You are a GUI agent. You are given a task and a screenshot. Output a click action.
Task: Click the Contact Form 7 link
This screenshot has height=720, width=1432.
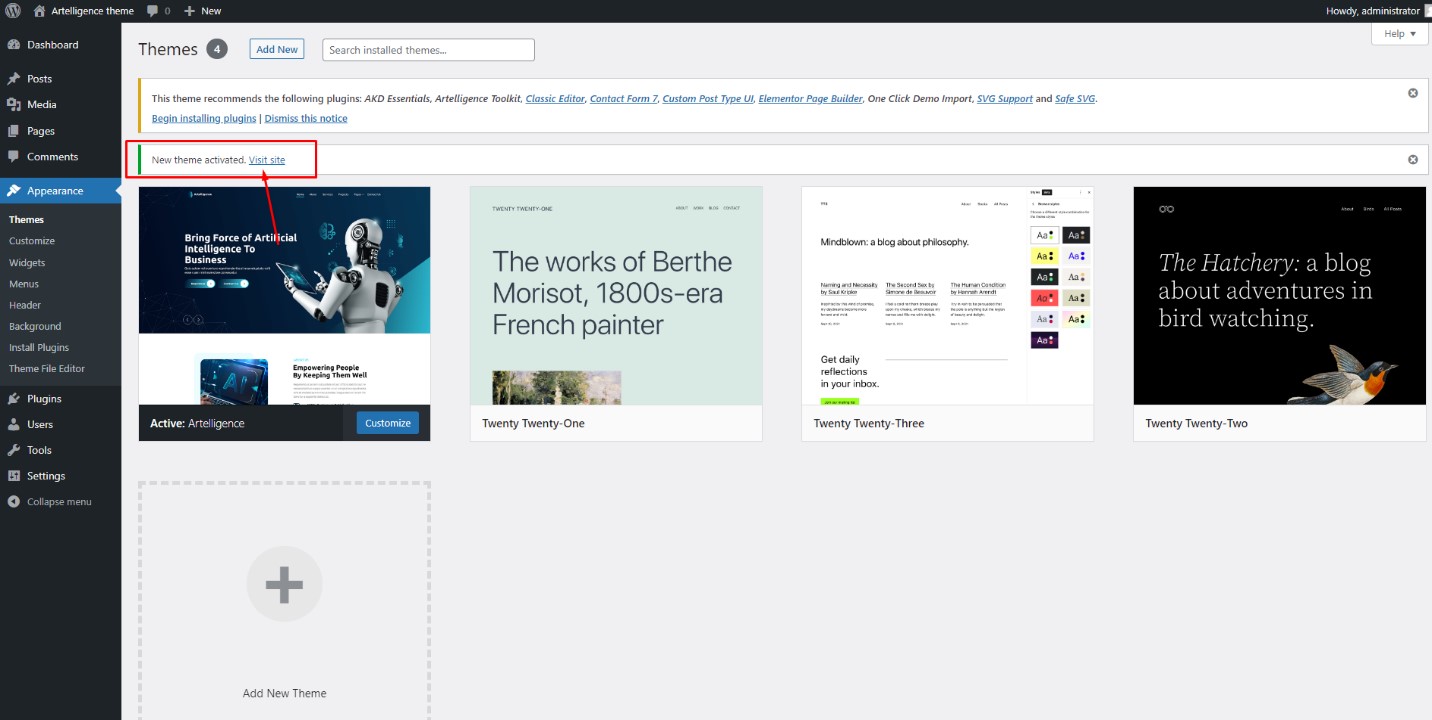624,99
